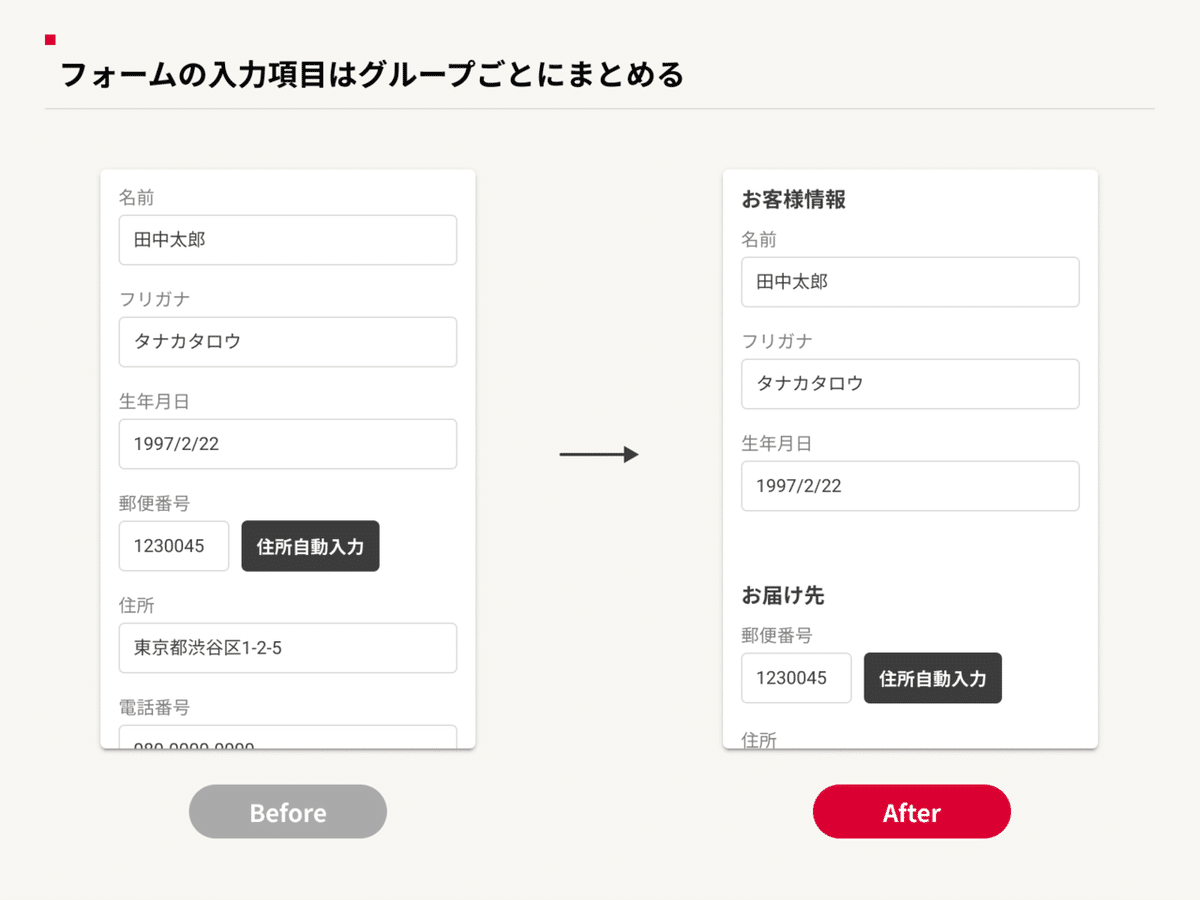This screenshot has width=1200, height=900.
Task: Click the 郵便番号 label in the Before form
Action: tap(154, 504)
